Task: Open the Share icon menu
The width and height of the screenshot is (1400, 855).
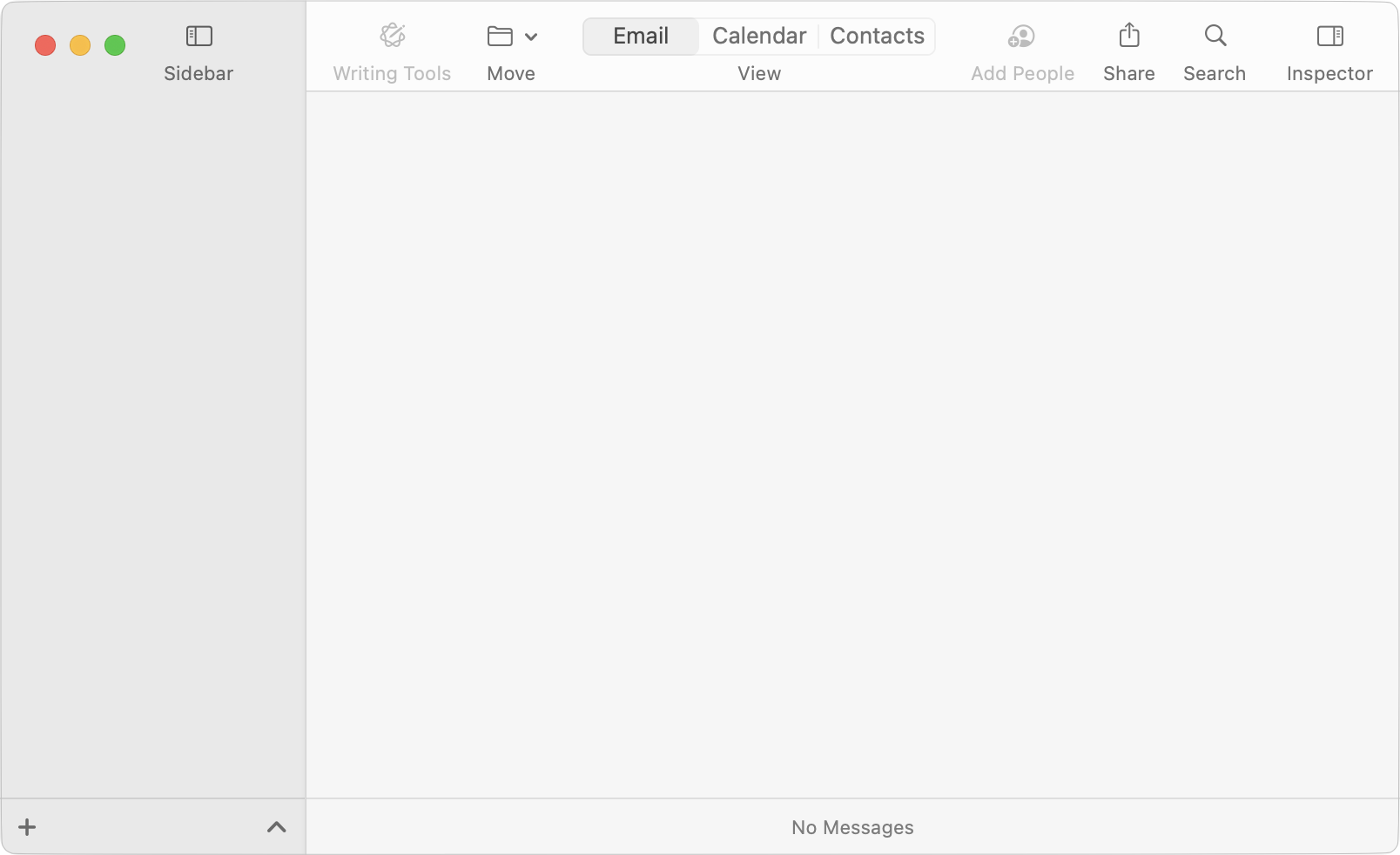Action: [1129, 35]
